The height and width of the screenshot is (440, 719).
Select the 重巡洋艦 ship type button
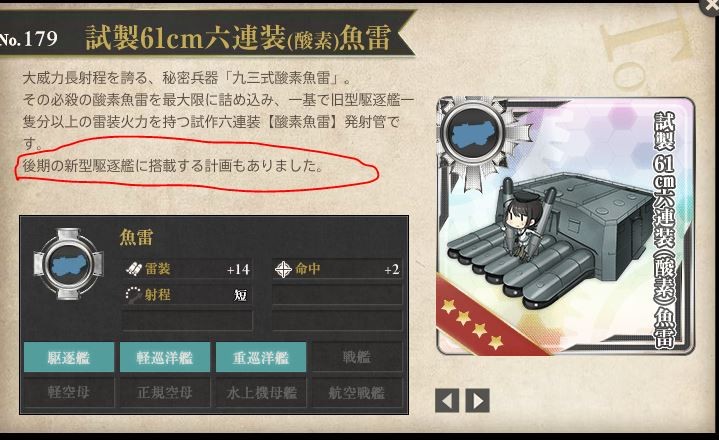click(261, 357)
